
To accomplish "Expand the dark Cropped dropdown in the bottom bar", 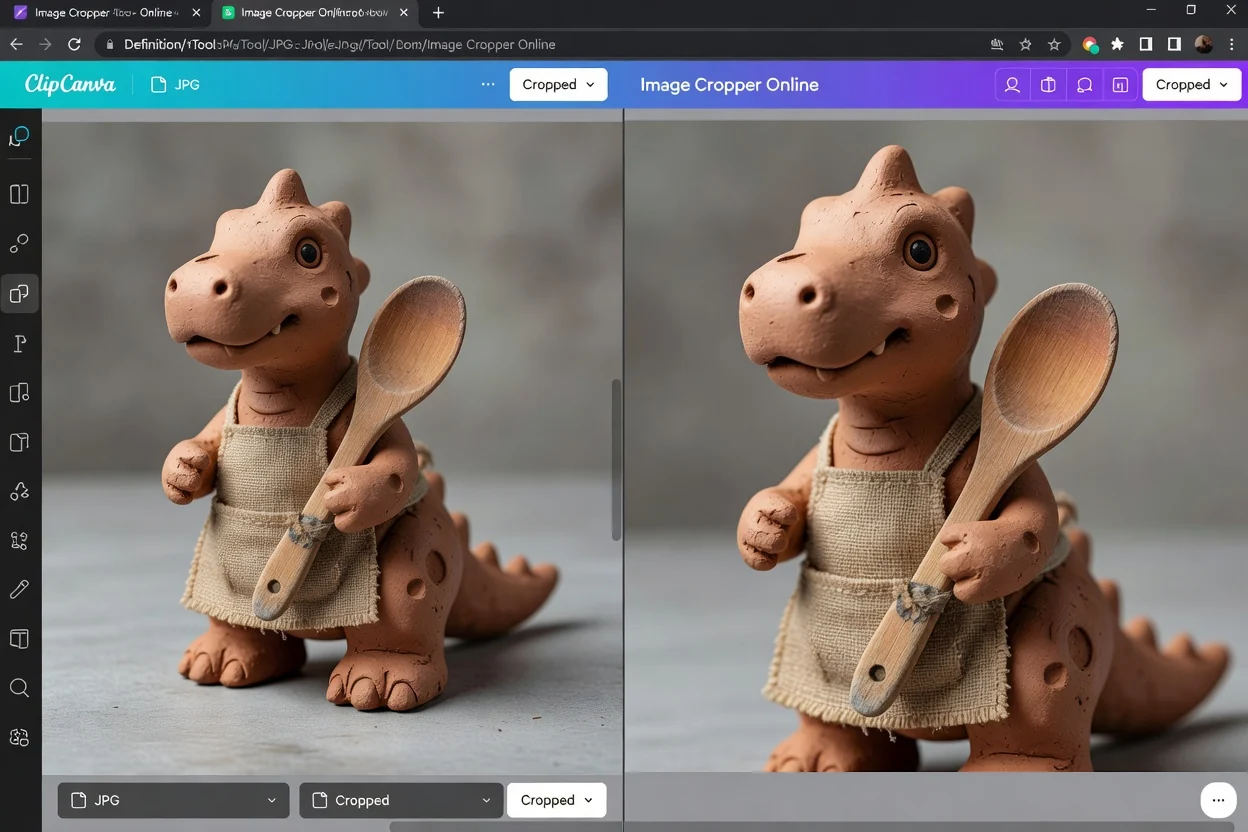I will click(401, 800).
